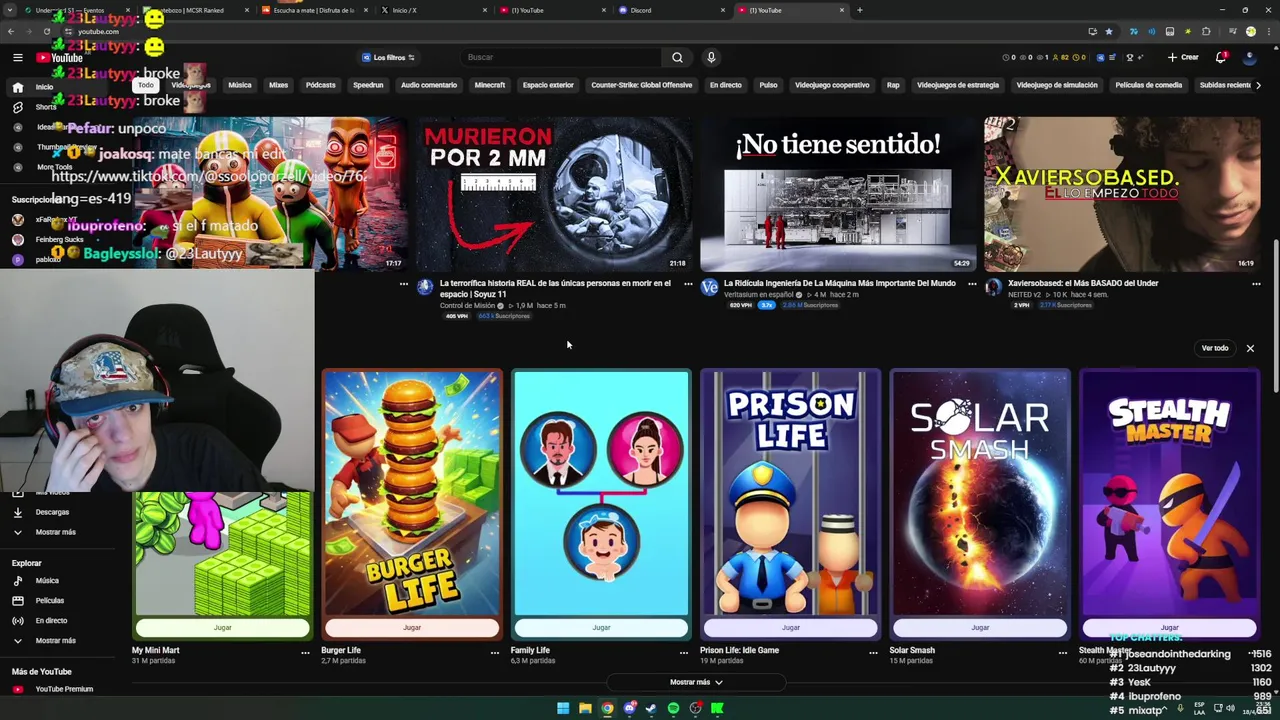Click Jugar under My Mini Mart
The width and height of the screenshot is (1280, 720).
222,628
